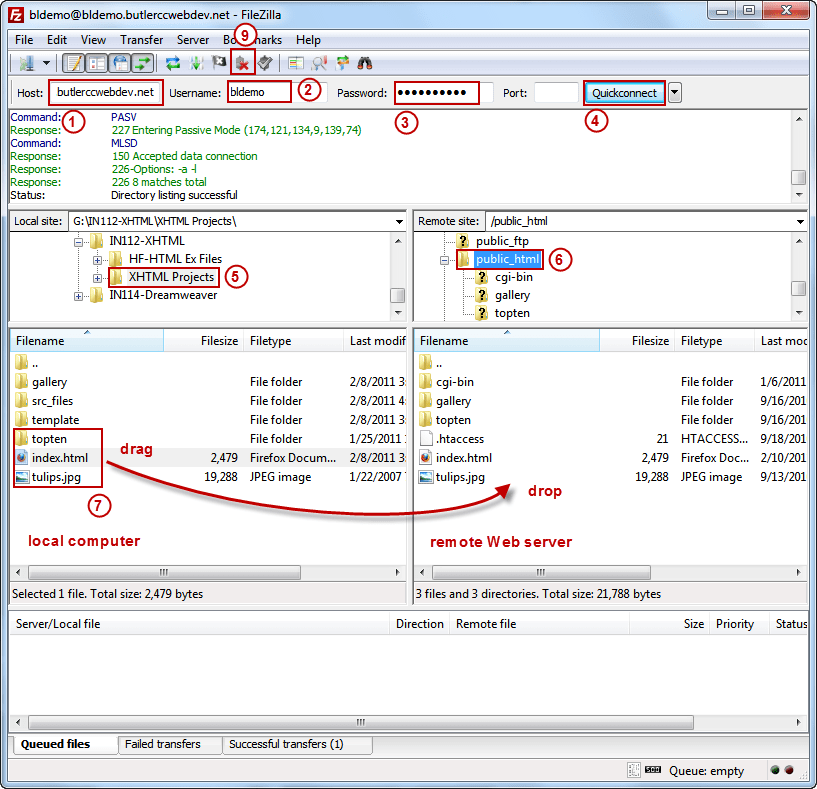Switch to the Failed transfers tab

tap(170, 745)
